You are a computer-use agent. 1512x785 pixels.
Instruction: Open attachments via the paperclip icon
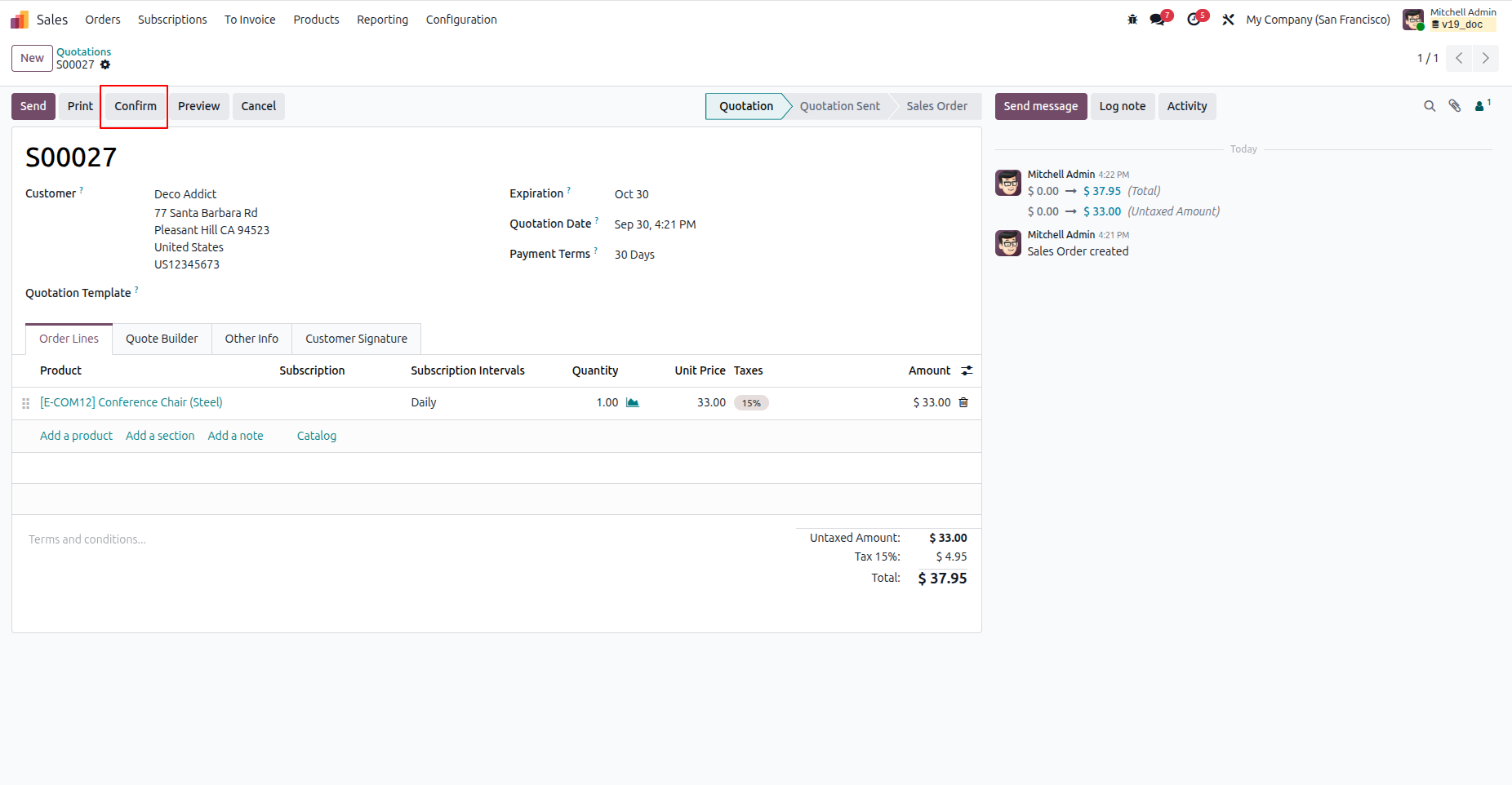tap(1455, 106)
